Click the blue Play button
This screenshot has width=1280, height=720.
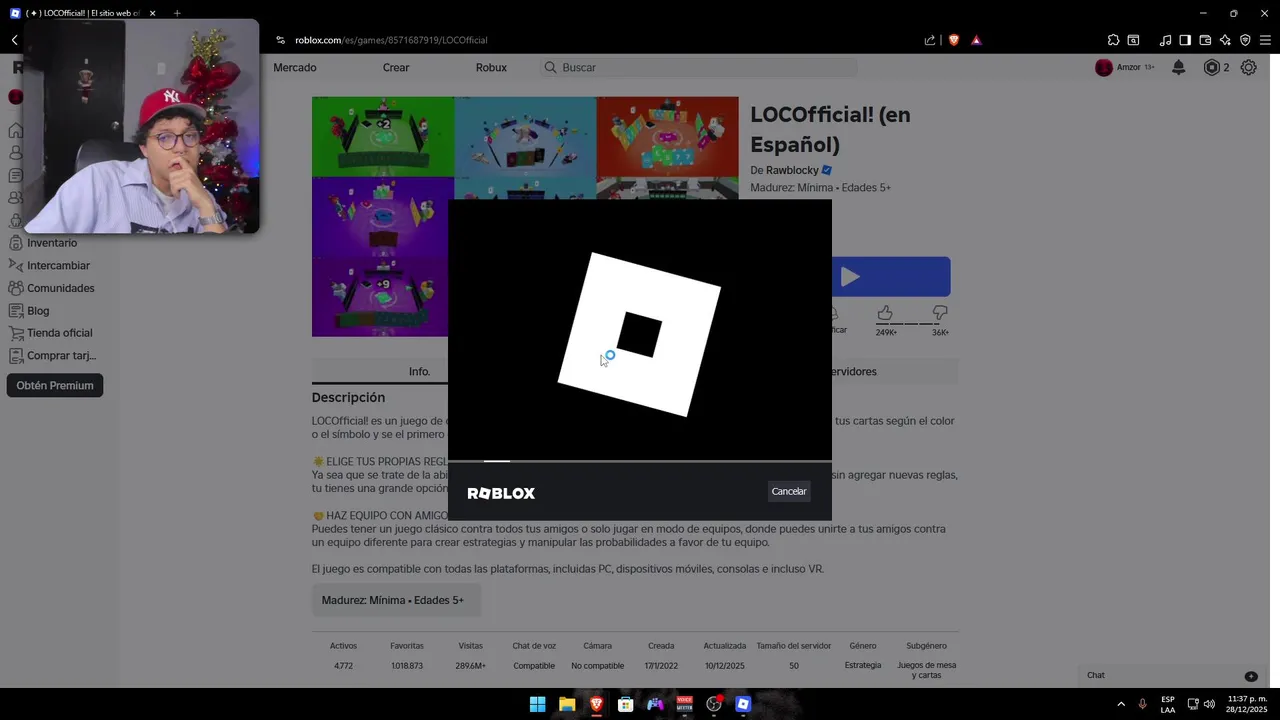(x=890, y=277)
